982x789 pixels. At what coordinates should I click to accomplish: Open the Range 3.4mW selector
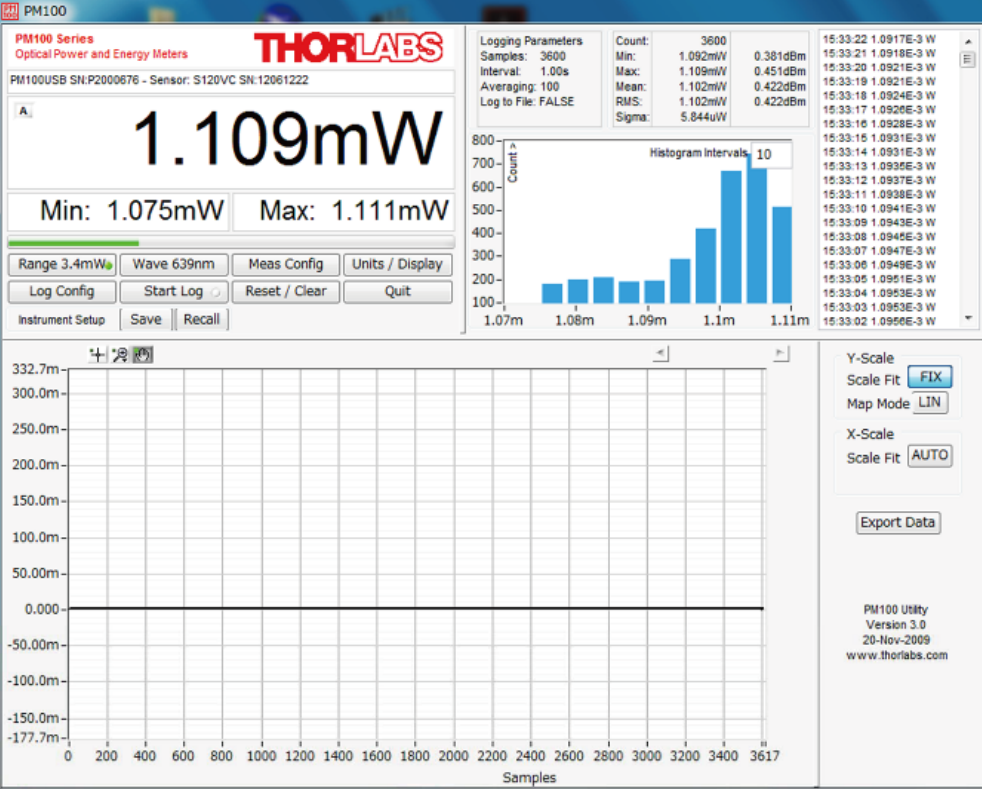click(61, 265)
